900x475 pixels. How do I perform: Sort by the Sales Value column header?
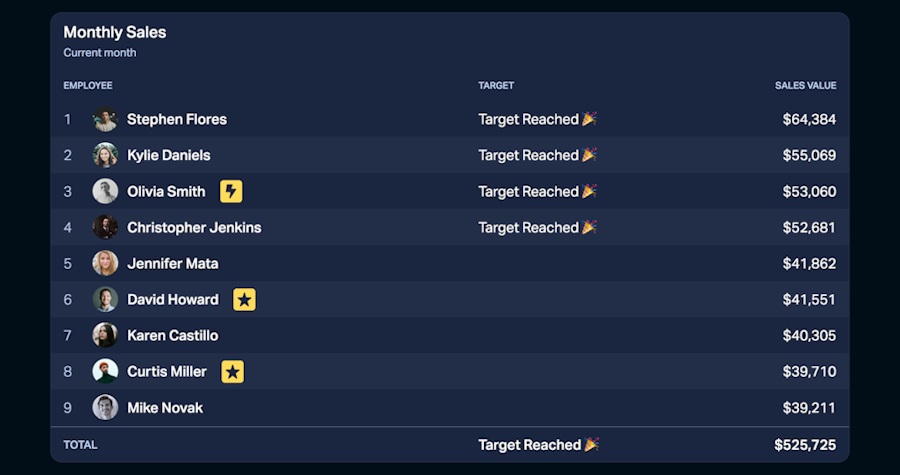(x=805, y=86)
